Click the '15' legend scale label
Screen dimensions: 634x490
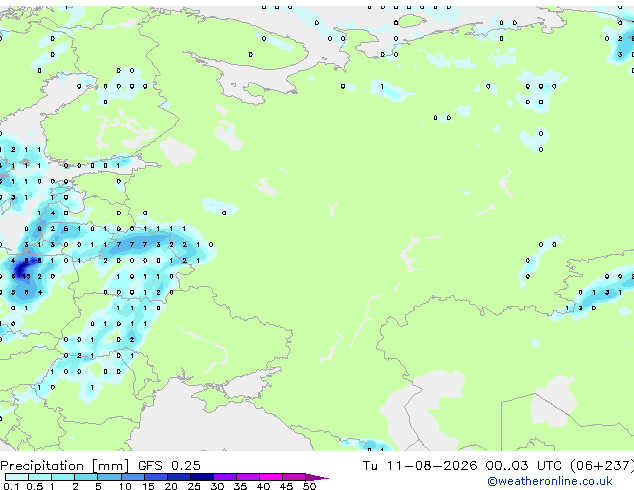[x=148, y=486]
